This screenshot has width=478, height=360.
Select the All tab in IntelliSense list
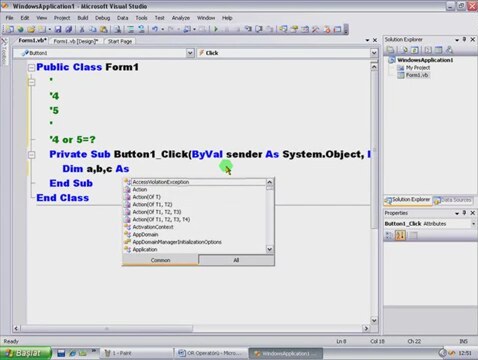click(x=236, y=260)
